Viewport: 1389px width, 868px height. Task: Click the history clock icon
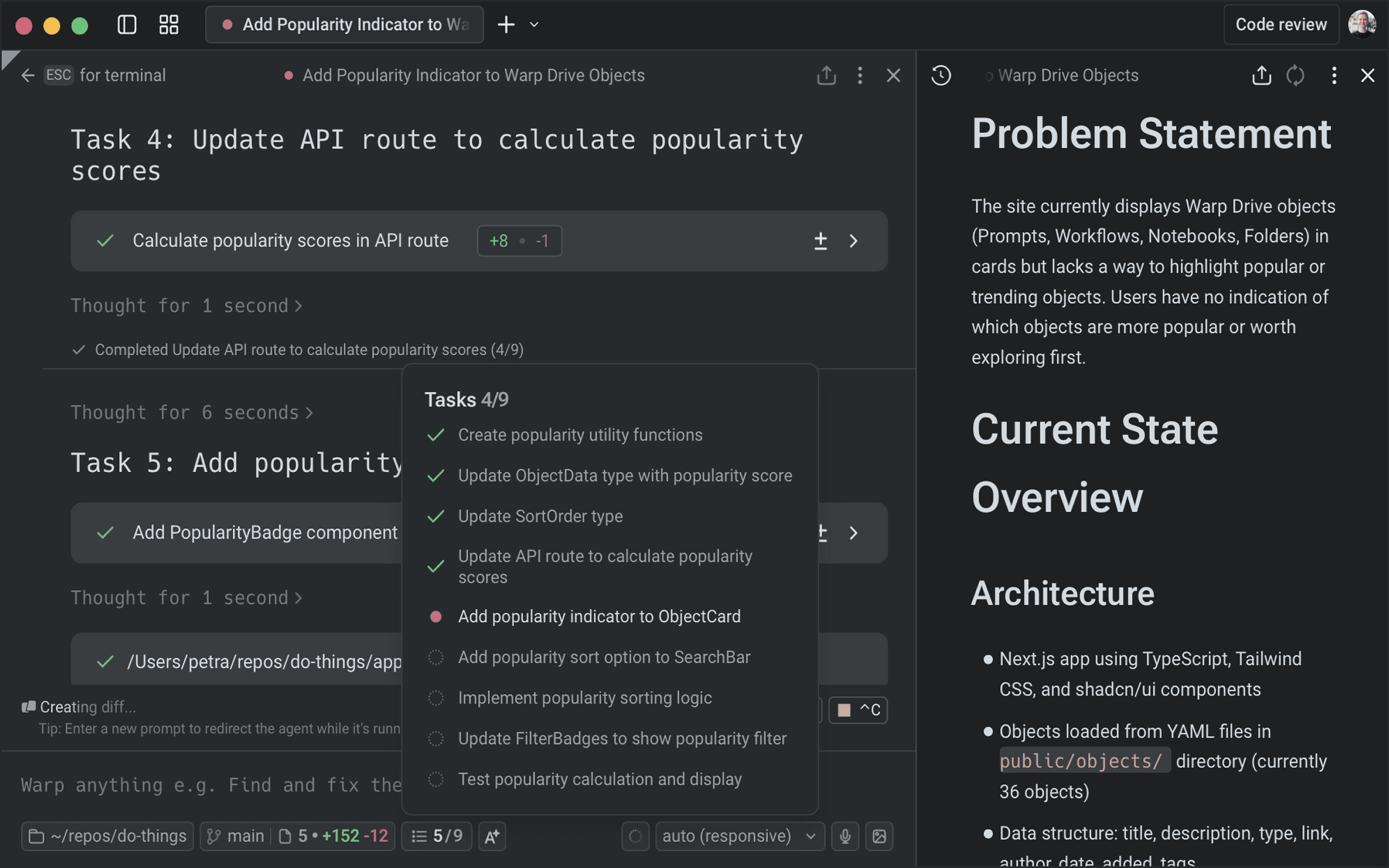point(941,75)
